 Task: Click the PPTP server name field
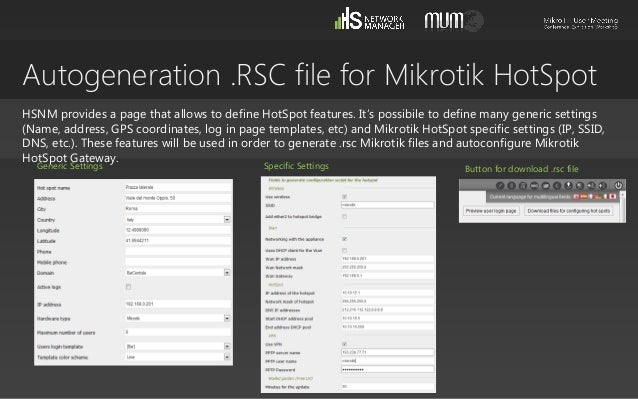tap(387, 352)
